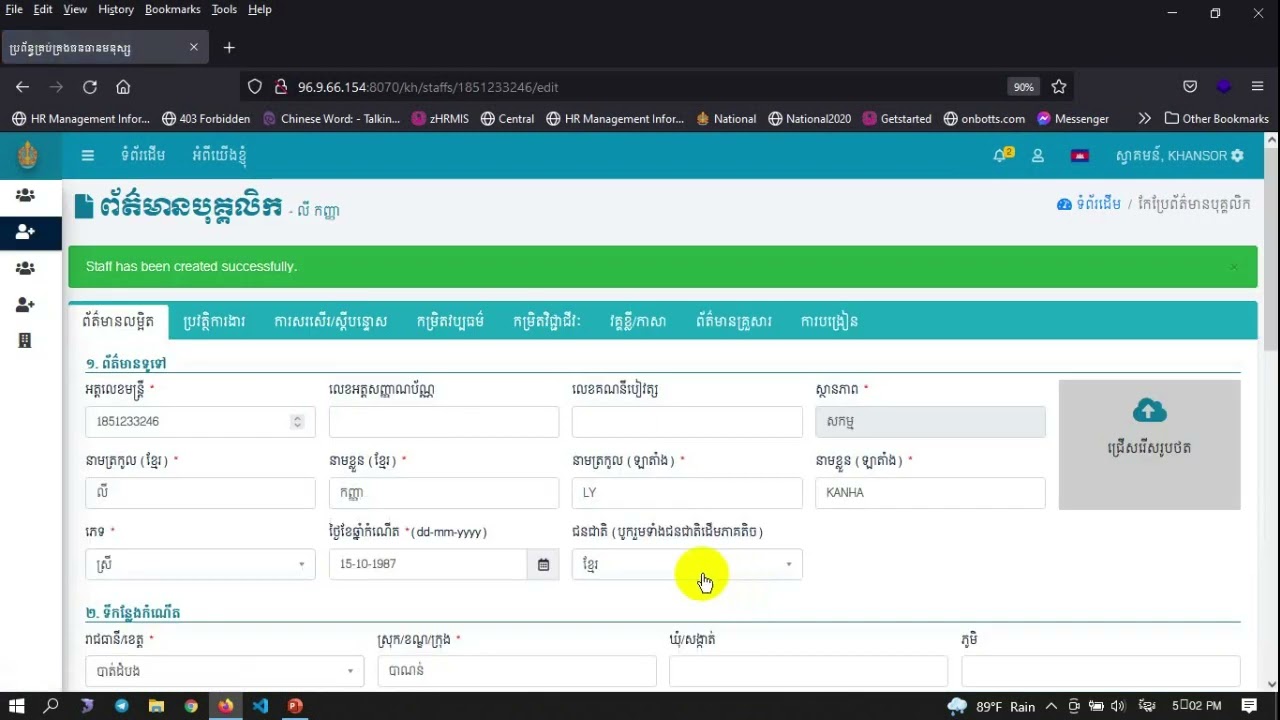Open Chrome from the taskbar

tap(191, 706)
